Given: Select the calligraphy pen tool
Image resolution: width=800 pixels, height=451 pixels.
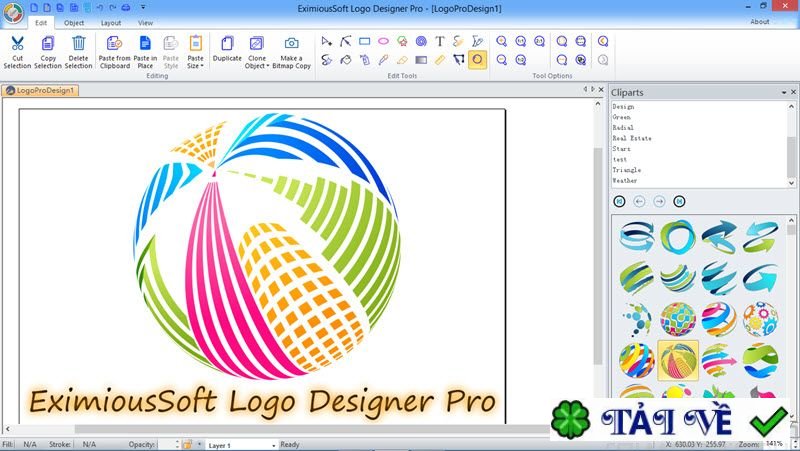Looking at the screenshot, I should click(477, 41).
